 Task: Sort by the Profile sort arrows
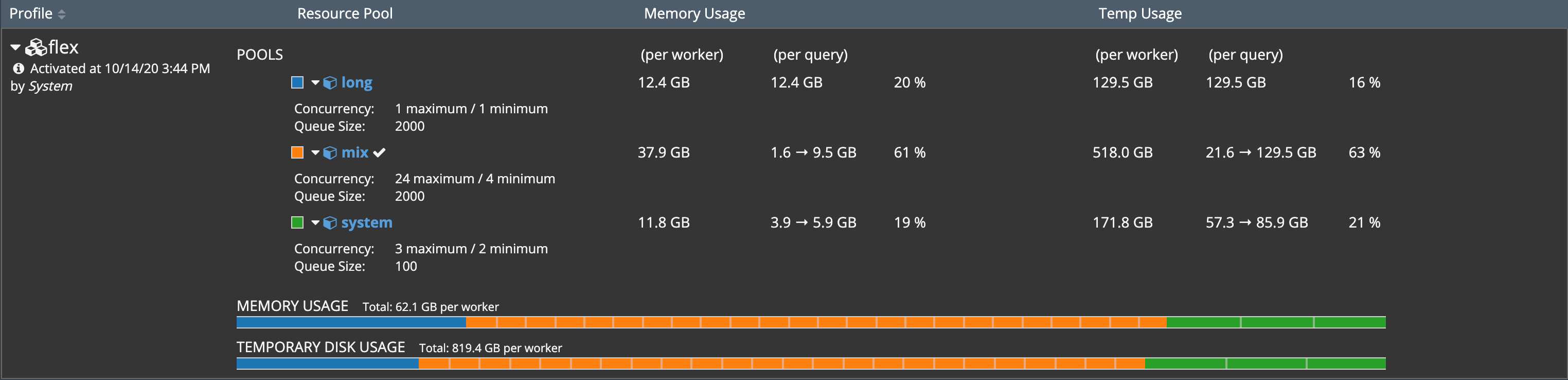[x=62, y=14]
